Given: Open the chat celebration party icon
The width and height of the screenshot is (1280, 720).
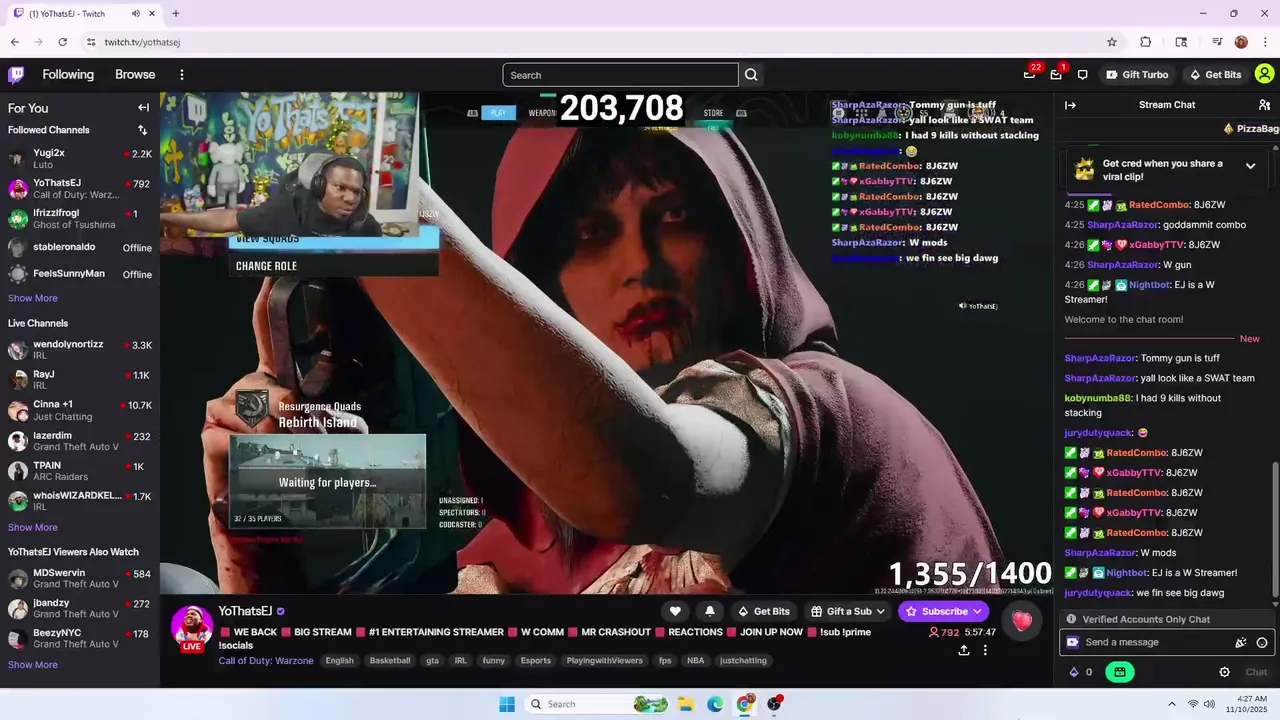Looking at the screenshot, I should (1241, 643).
